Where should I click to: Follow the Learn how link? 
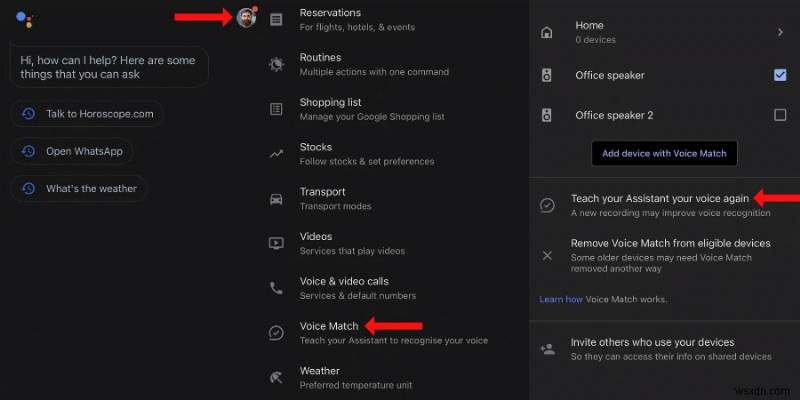point(559,299)
